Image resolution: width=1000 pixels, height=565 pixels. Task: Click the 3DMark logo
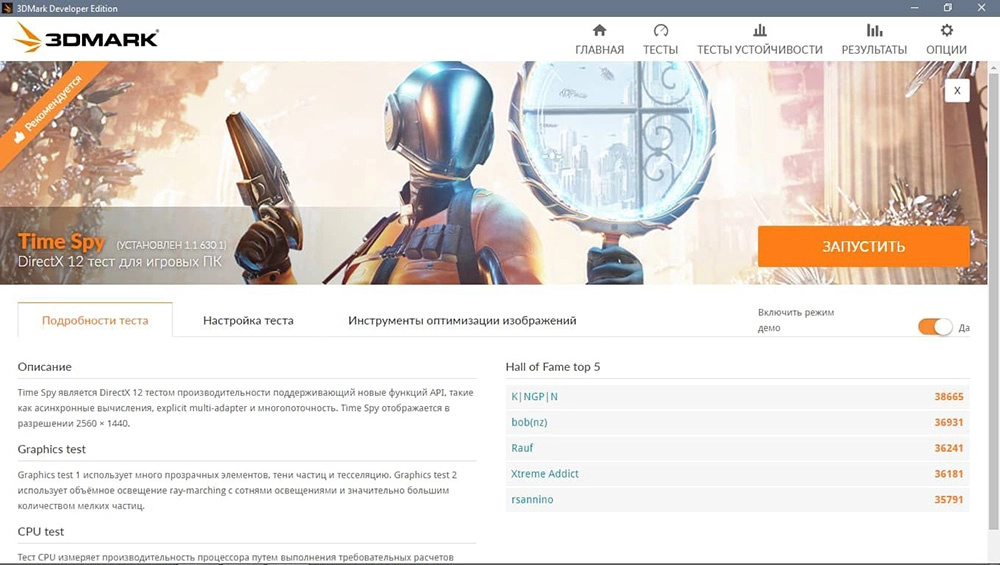87,39
